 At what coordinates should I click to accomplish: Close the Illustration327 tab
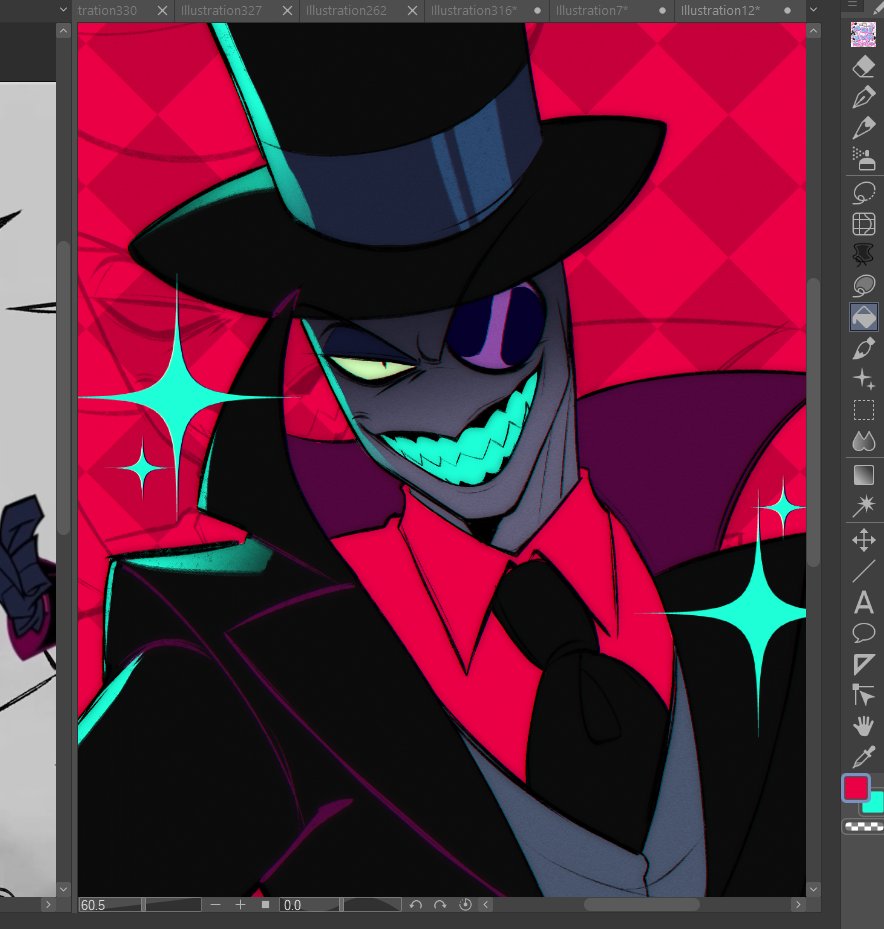click(287, 11)
